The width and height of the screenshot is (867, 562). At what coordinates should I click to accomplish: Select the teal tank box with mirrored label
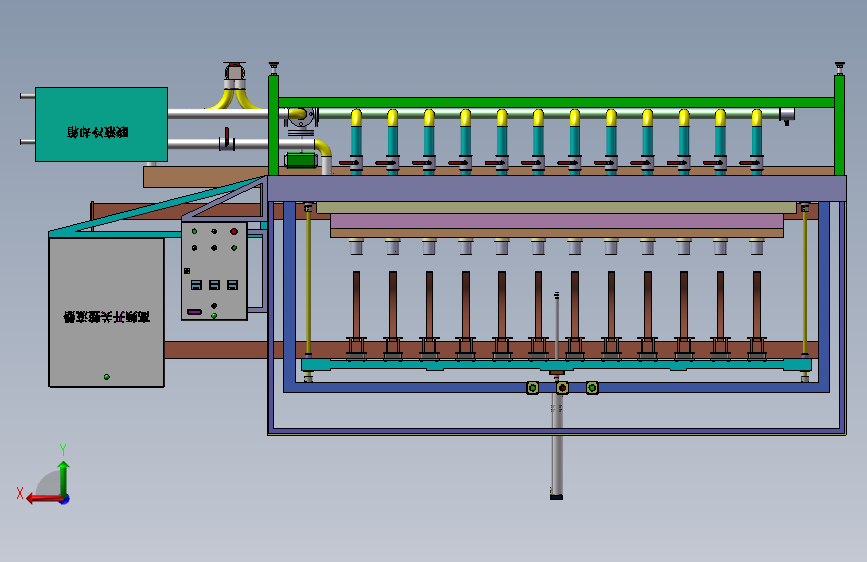pos(101,124)
